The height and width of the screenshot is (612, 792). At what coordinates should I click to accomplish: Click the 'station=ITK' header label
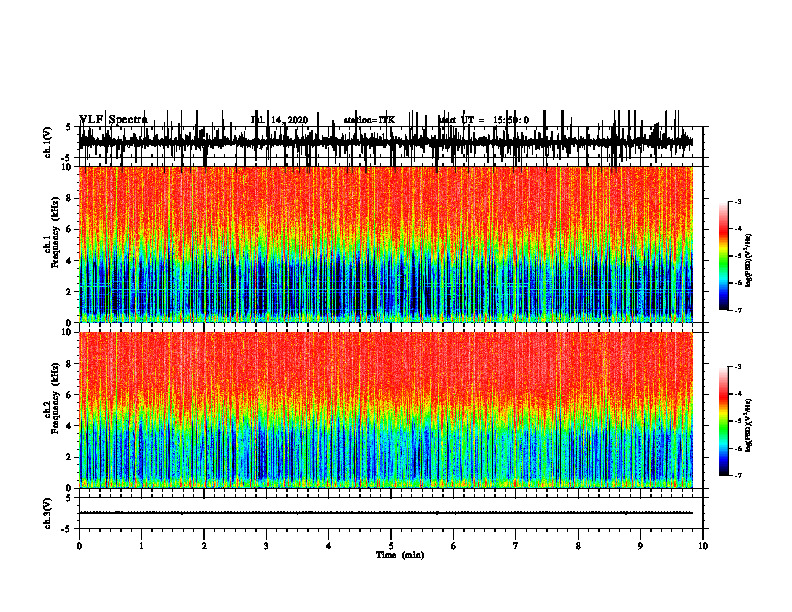tap(369, 120)
